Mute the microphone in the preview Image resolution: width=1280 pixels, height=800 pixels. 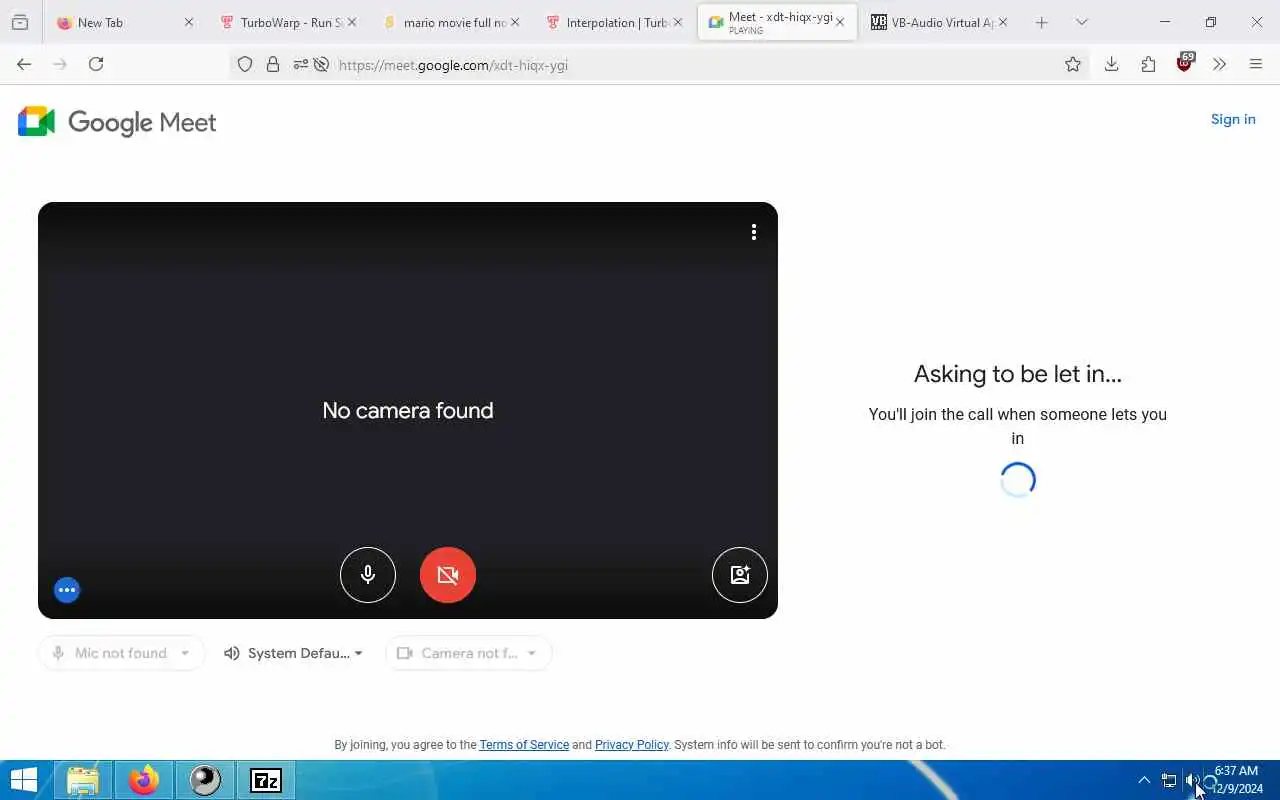tap(368, 575)
